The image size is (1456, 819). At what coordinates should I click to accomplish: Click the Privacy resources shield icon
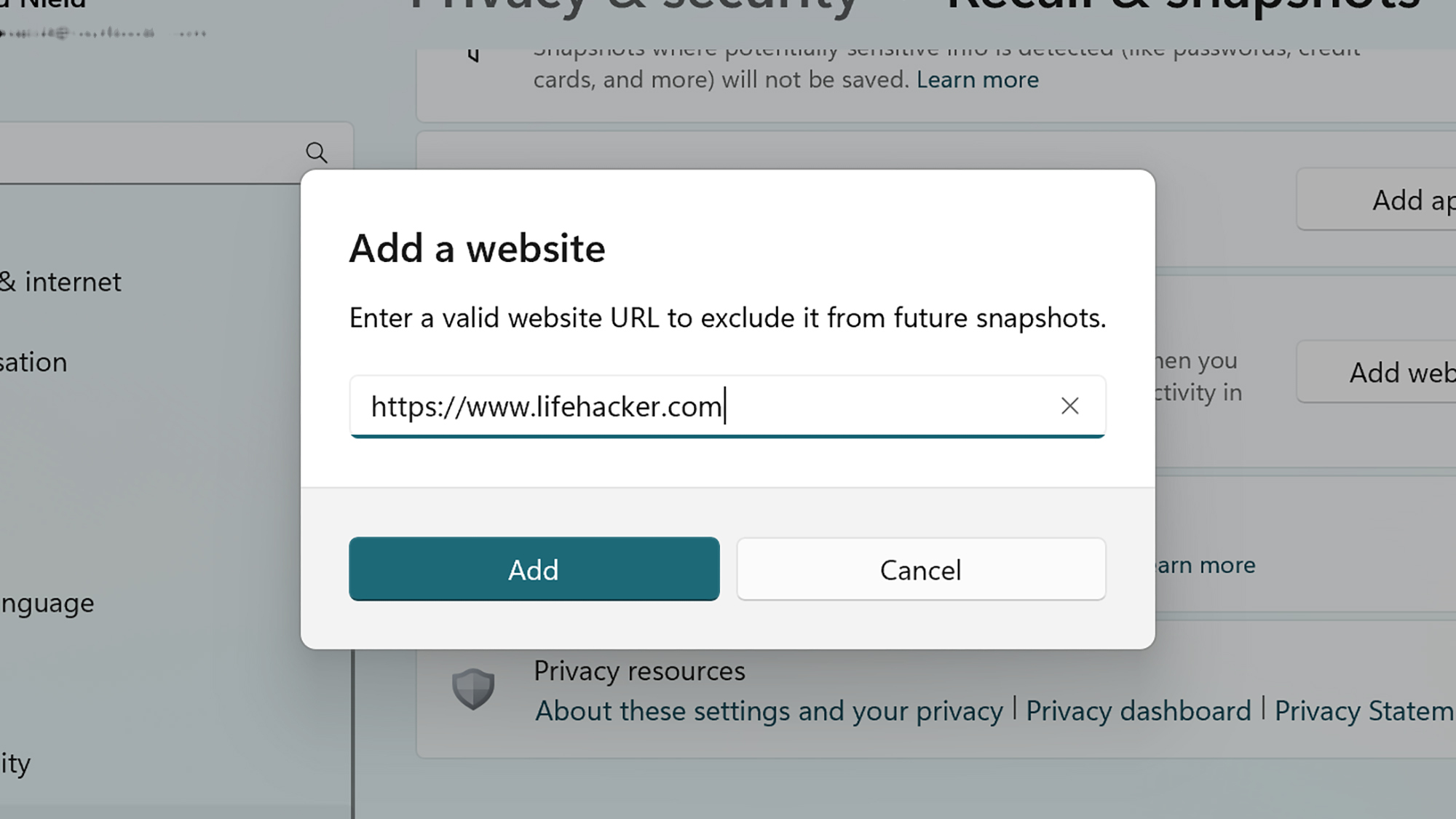point(473,689)
